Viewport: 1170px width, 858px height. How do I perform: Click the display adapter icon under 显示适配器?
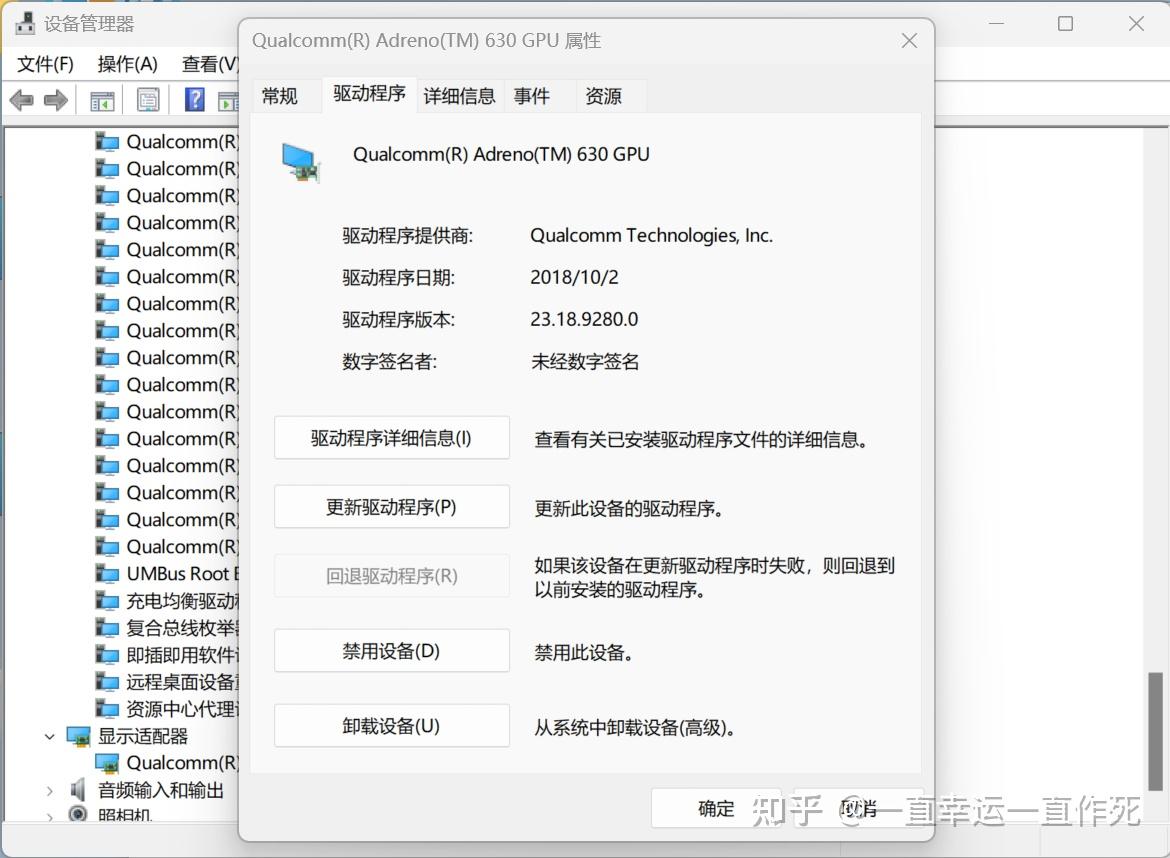click(107, 763)
